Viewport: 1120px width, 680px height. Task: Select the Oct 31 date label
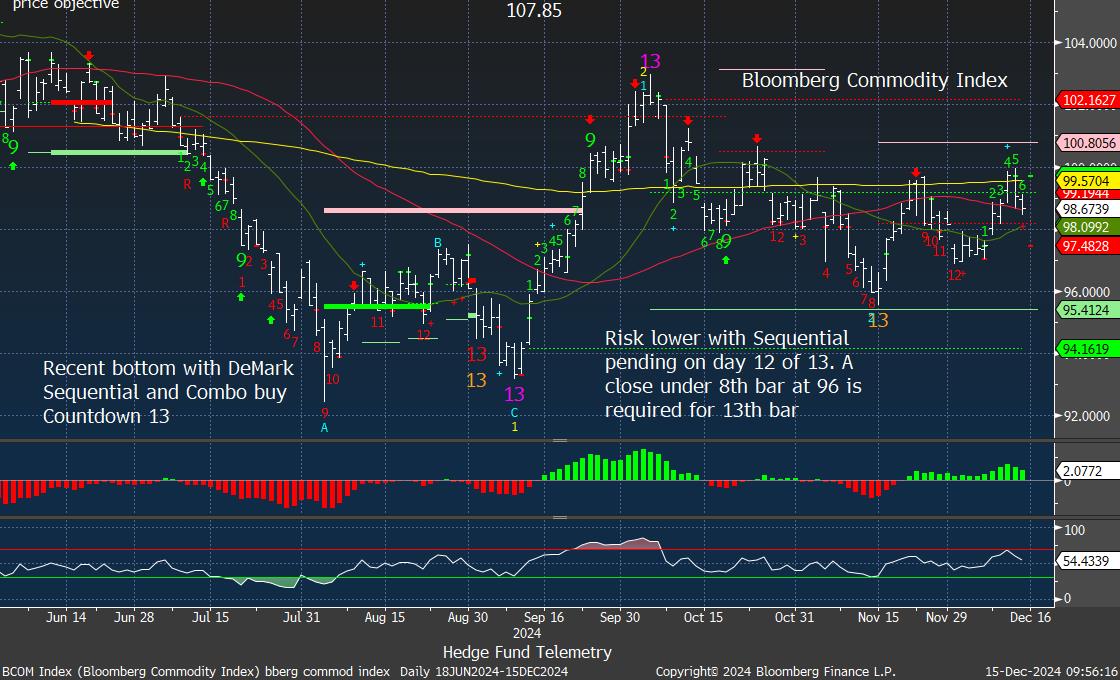pos(794,617)
